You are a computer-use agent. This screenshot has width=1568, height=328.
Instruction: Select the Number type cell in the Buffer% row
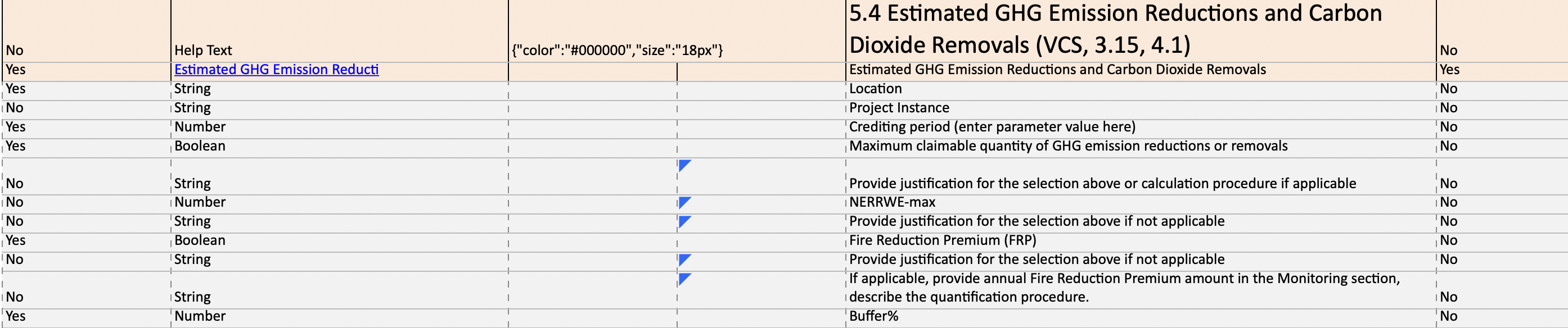[339, 316]
